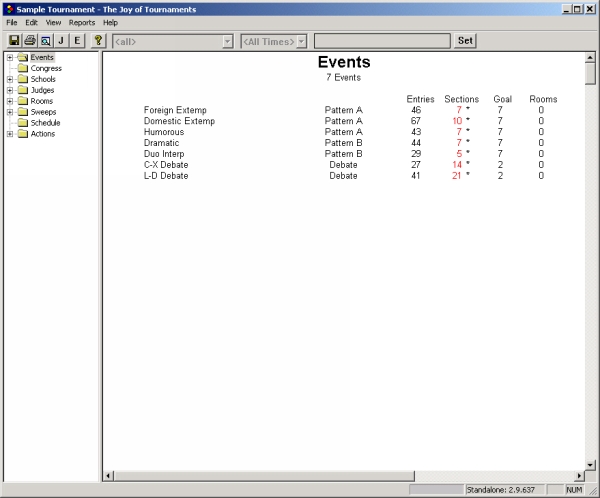The image size is (600, 498).
Task: Click the Save disk icon in toolbar
Action: pyautogui.click(x=14, y=41)
